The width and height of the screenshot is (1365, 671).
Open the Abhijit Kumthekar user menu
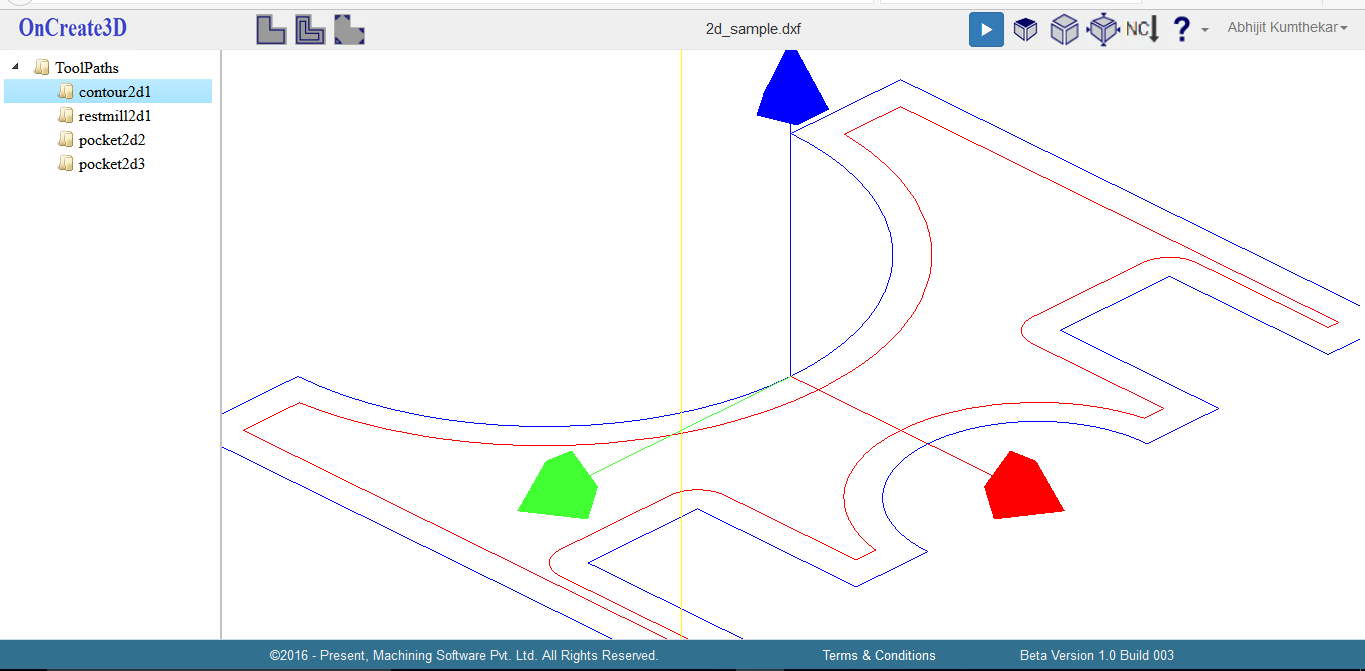click(1287, 28)
